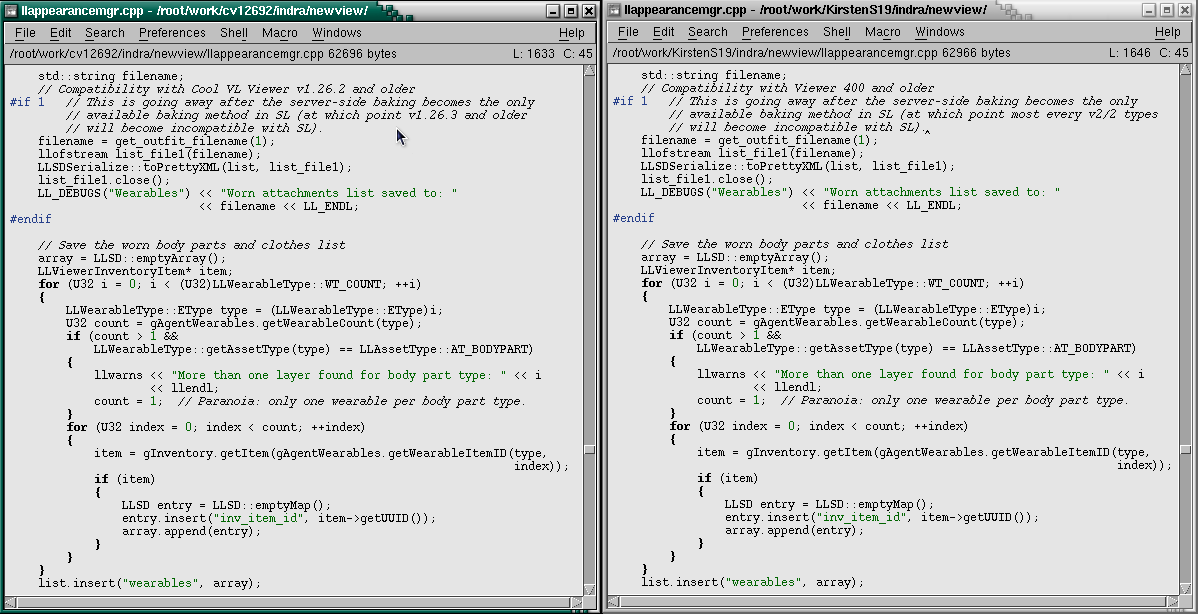
Task: Open the Macro menu in the right window
Action: point(883,33)
